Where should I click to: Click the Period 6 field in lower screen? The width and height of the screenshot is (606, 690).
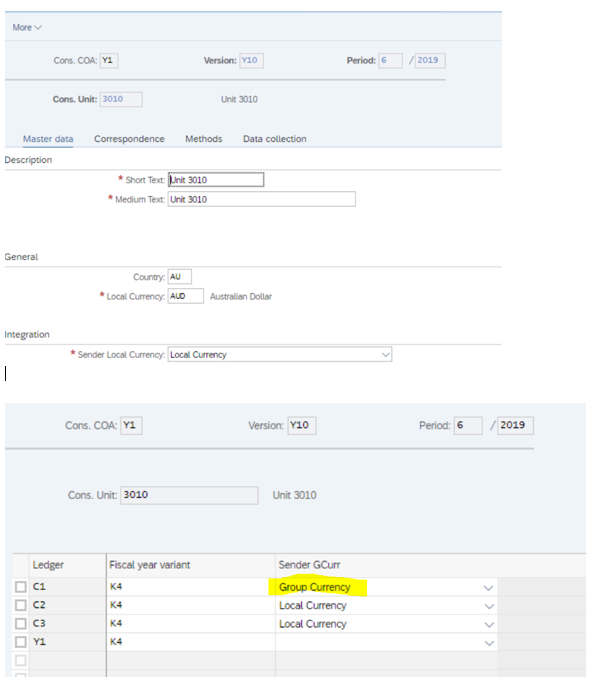468,426
